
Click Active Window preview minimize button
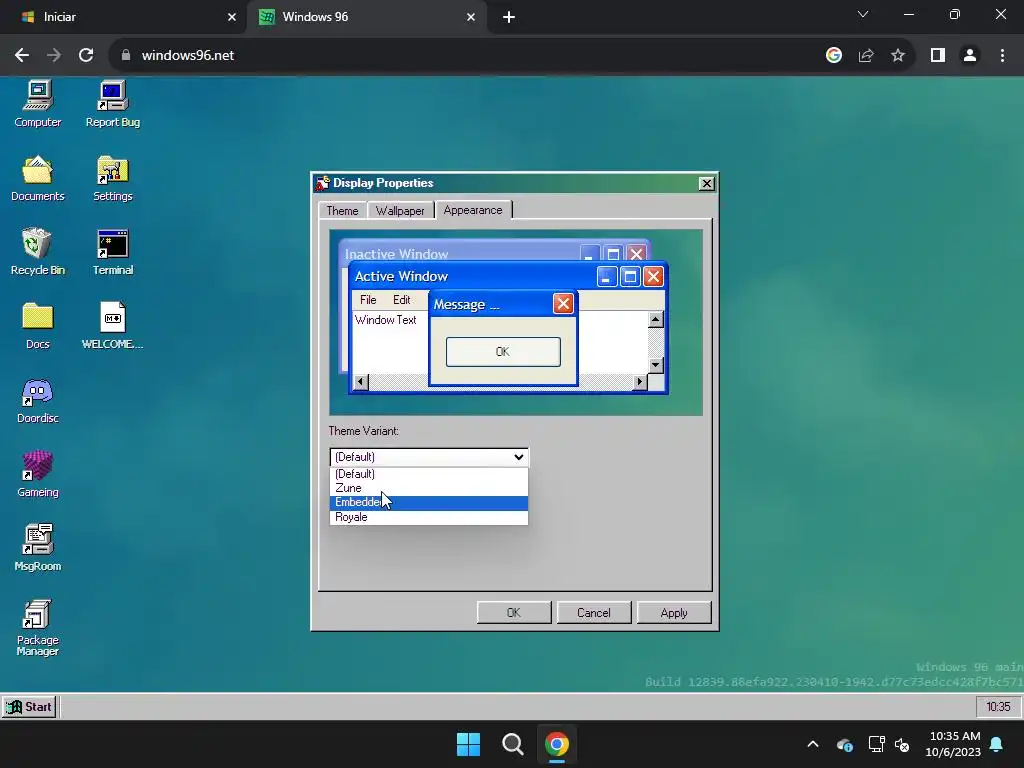(607, 277)
